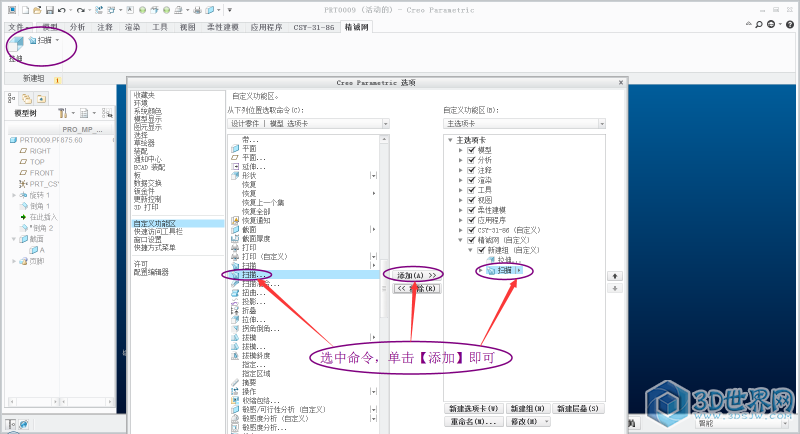Viewport: 800px width, 434px height.
Task: Select the 拔模斜度 command in the list
Action: pos(251,355)
